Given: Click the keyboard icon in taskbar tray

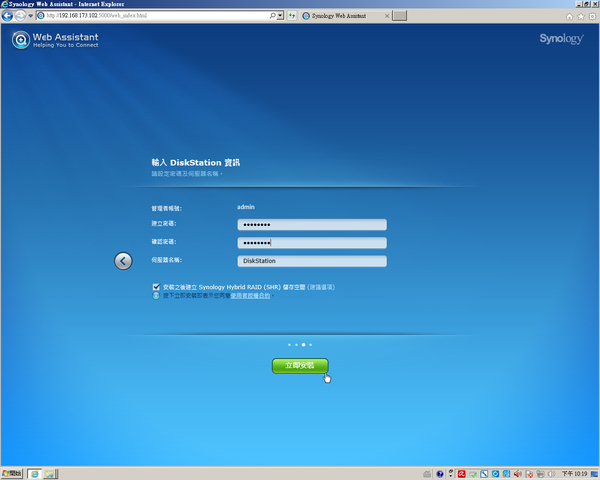Looking at the screenshot, I should tap(427, 474).
